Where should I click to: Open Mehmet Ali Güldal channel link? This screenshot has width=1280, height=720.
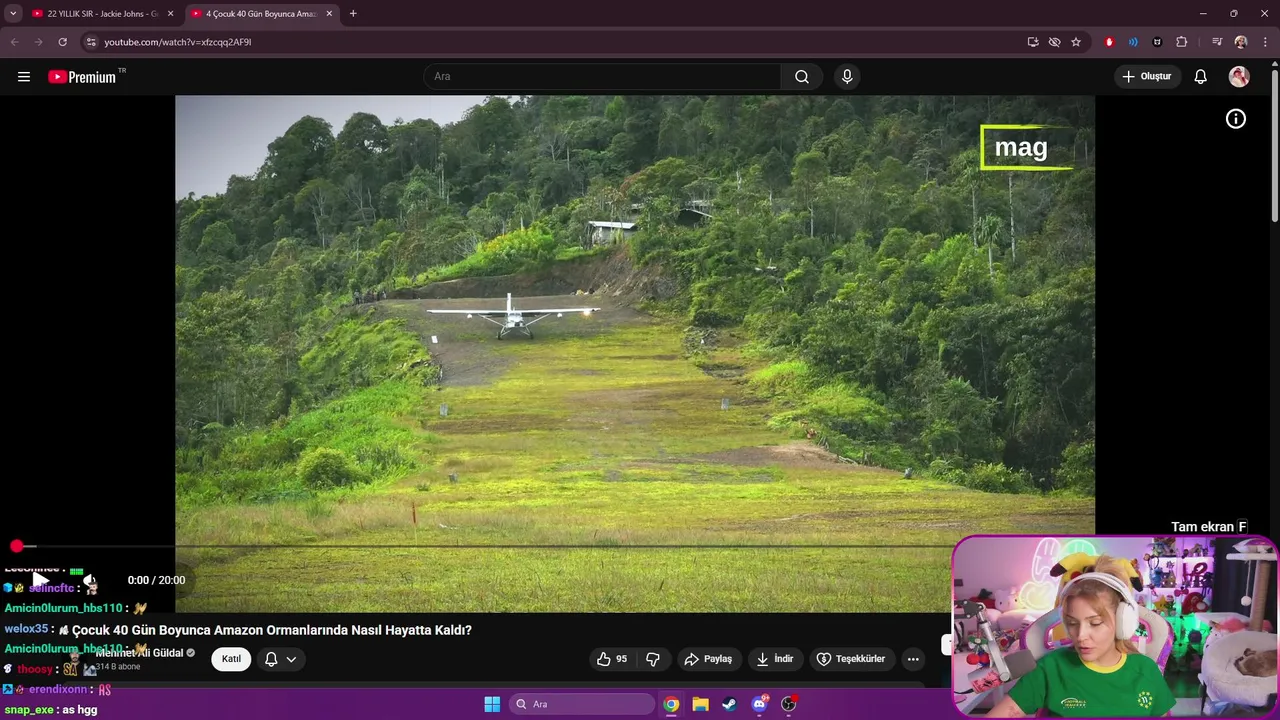[140, 653]
